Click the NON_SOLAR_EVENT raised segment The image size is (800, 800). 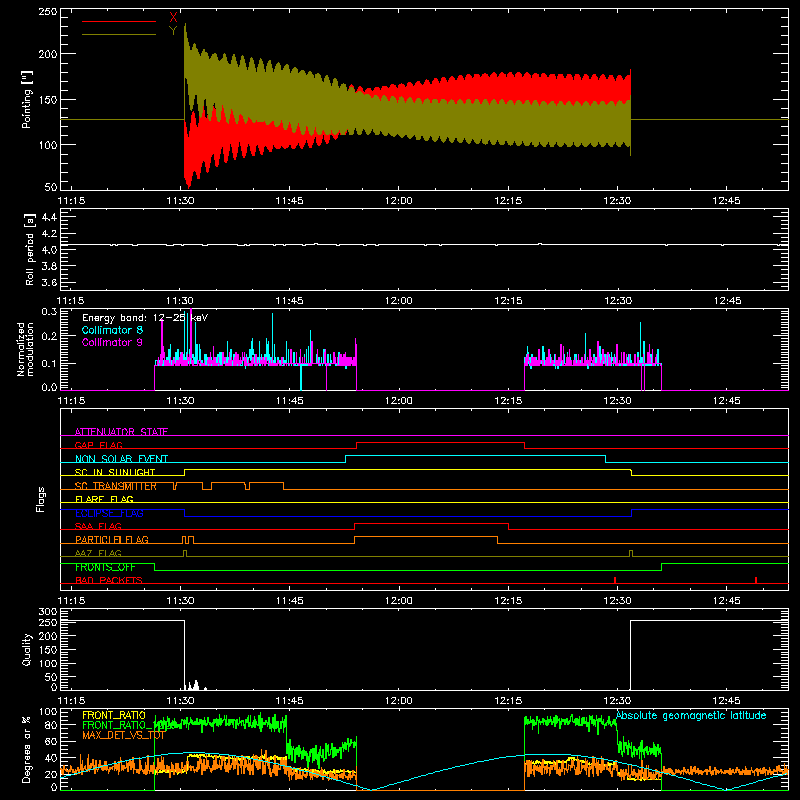[x=476, y=456]
